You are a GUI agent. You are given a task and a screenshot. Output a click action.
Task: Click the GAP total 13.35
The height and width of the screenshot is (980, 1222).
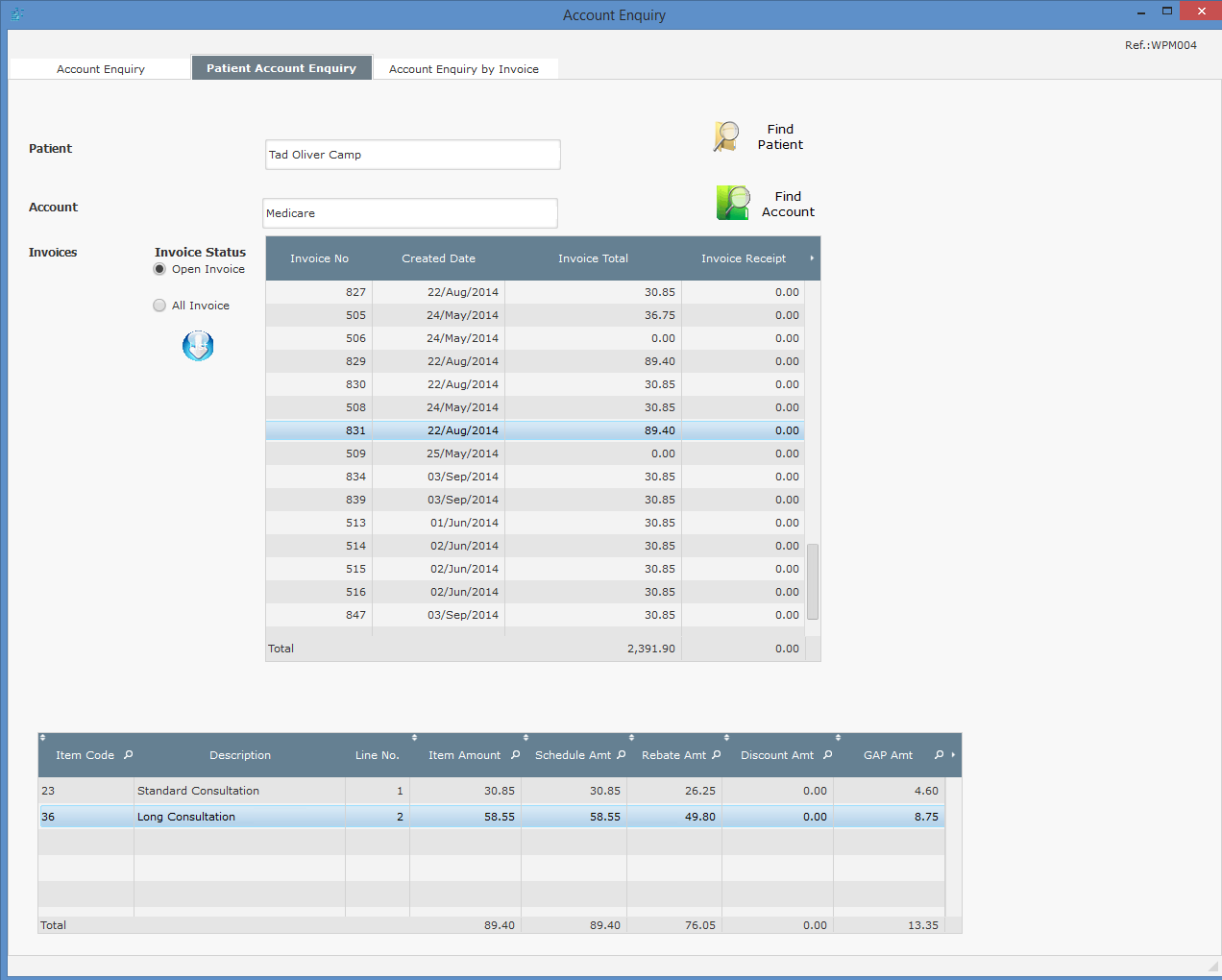coord(923,925)
